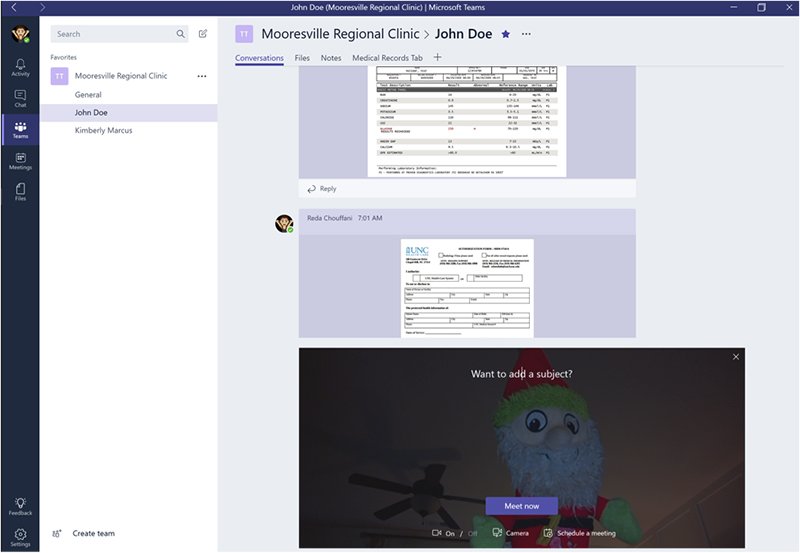The image size is (800, 553).
Task: Click the Create team link
Action: coord(93,534)
